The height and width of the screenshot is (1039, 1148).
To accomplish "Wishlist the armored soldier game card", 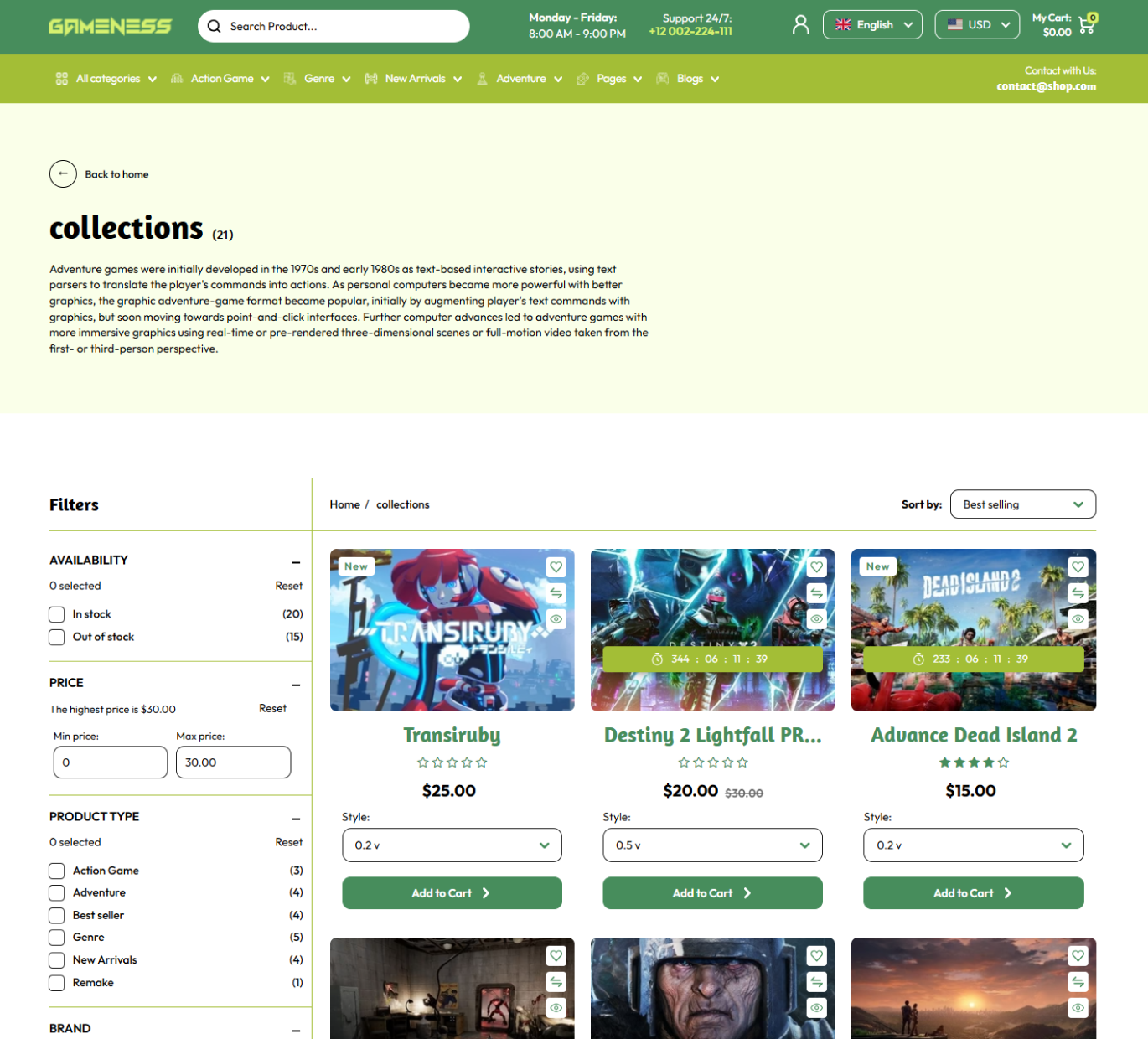I will coord(817,956).
